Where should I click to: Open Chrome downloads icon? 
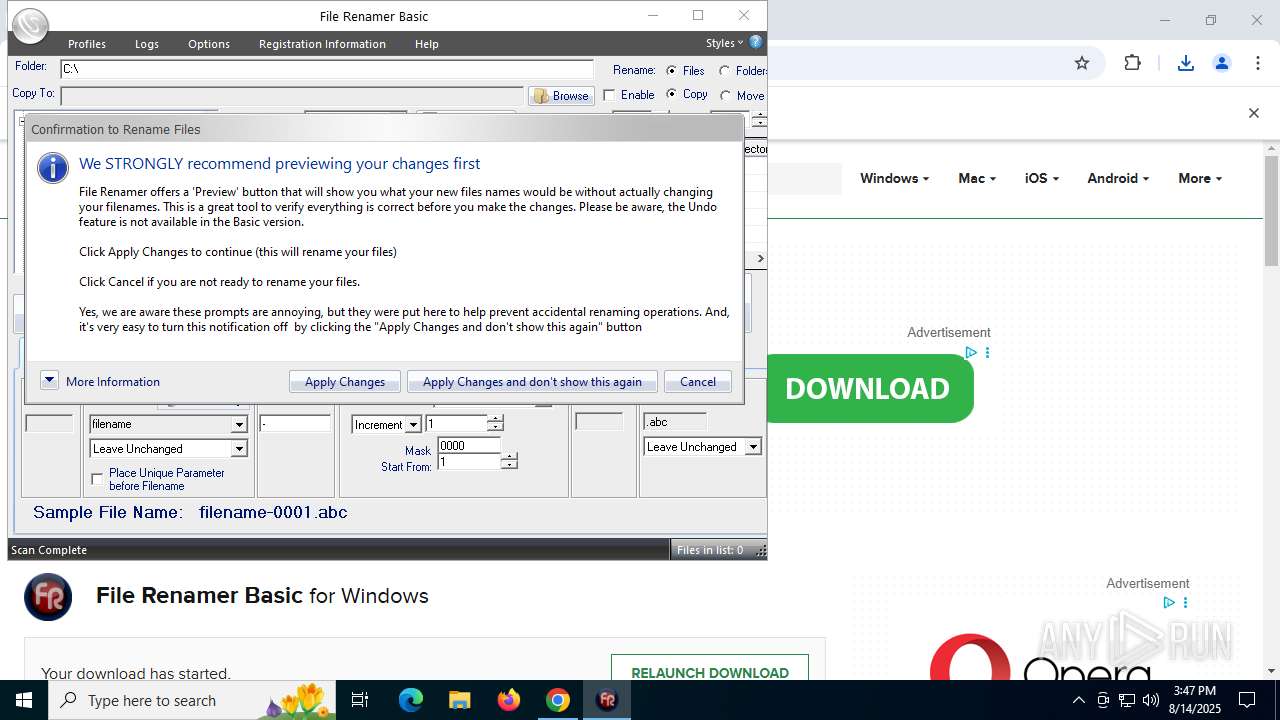pyautogui.click(x=1185, y=63)
